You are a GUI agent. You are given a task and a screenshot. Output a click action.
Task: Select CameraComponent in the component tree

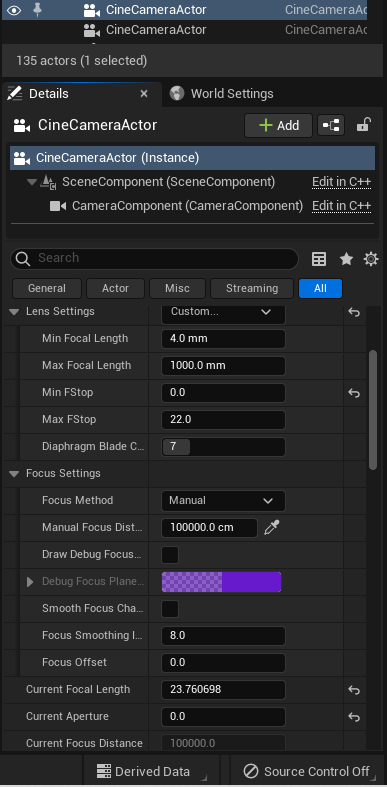click(187, 206)
